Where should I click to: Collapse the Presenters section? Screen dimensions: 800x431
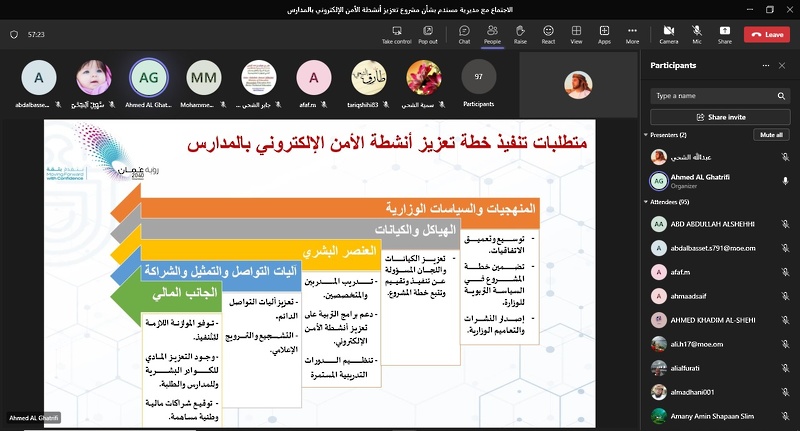click(646, 135)
